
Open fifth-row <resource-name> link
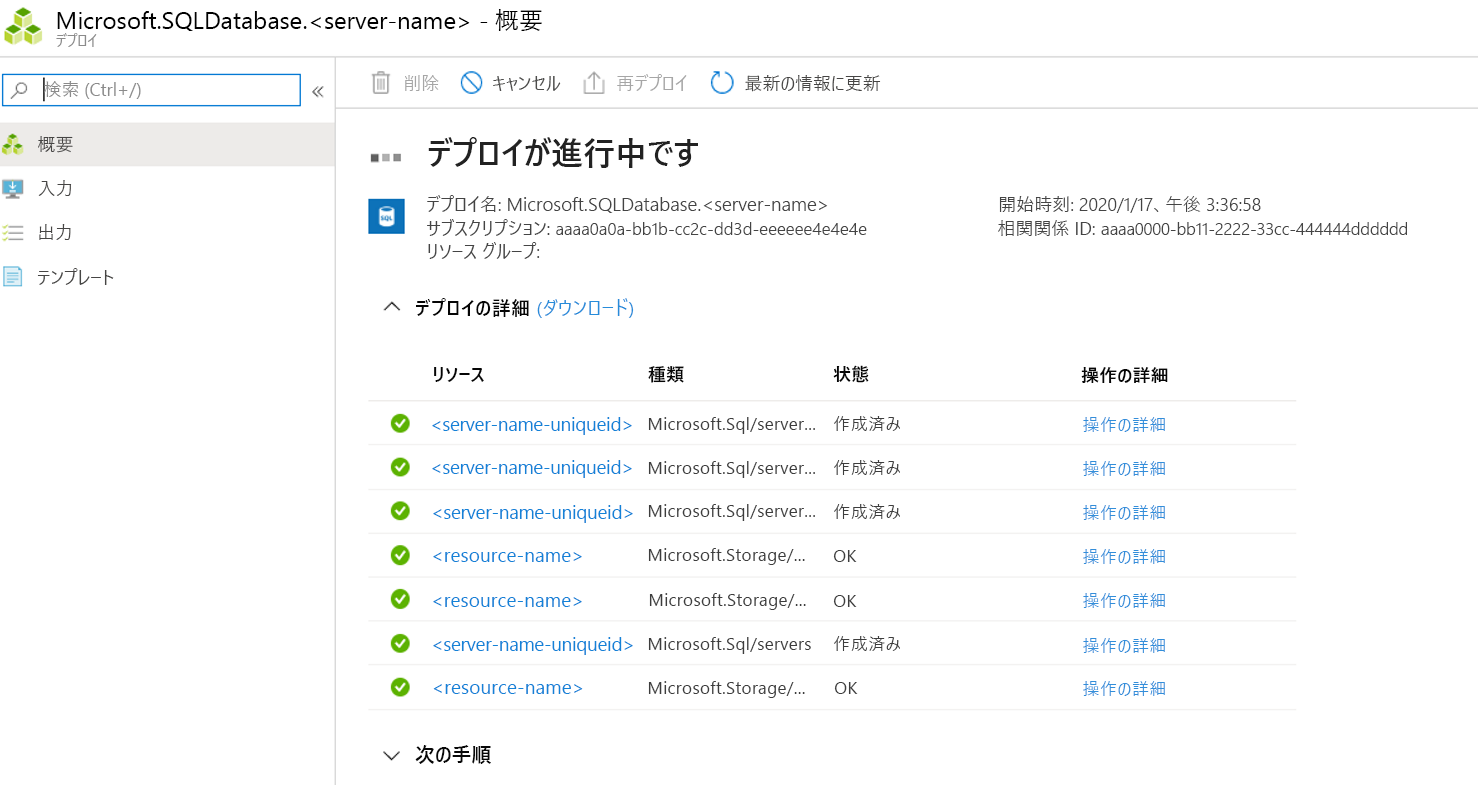(507, 600)
